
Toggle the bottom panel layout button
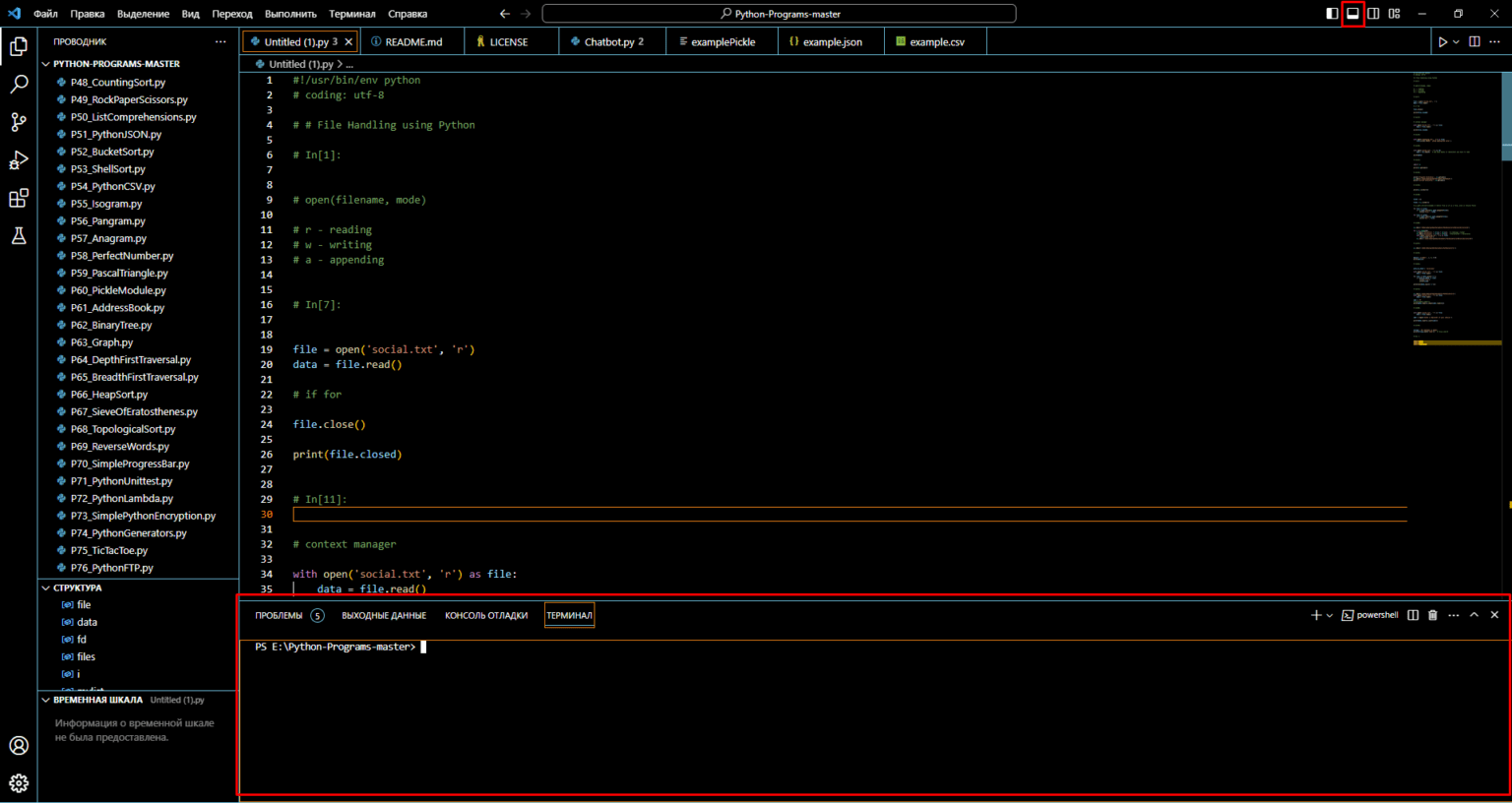click(1353, 14)
